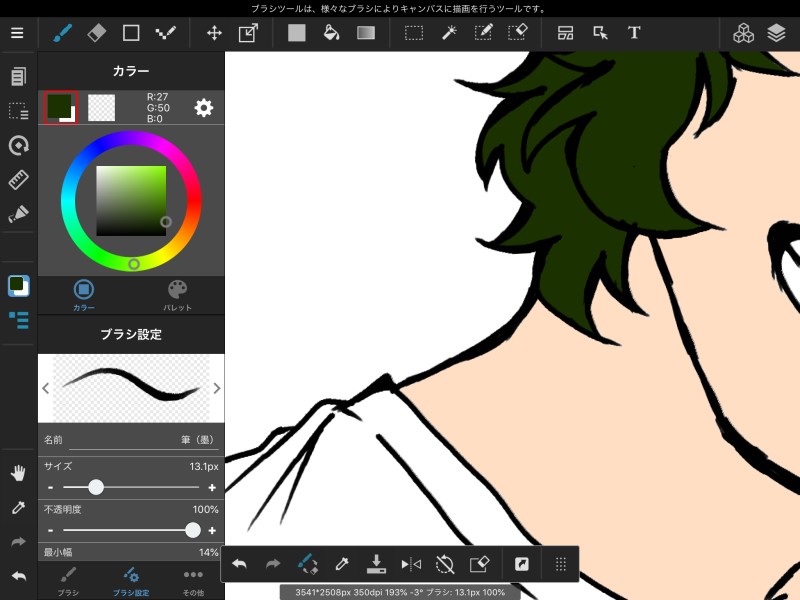Select the Hand pan tool

pyautogui.click(x=18, y=473)
